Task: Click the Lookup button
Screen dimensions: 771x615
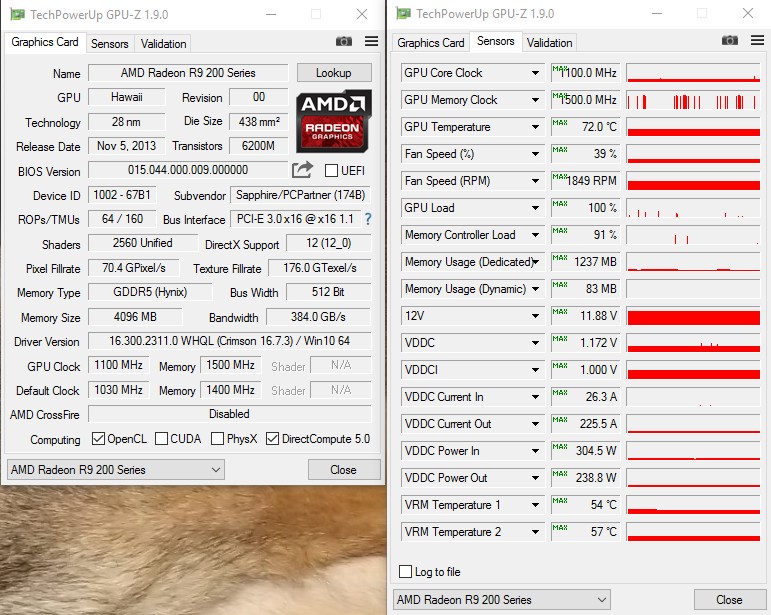Action: pos(334,73)
